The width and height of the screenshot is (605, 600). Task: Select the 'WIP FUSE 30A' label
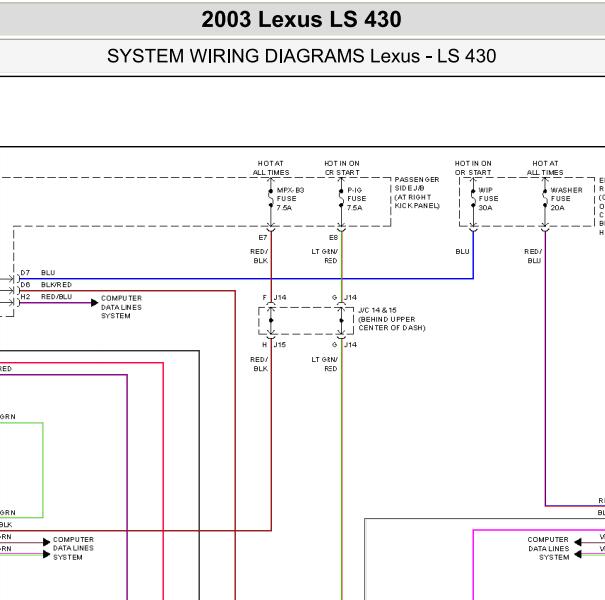click(488, 199)
